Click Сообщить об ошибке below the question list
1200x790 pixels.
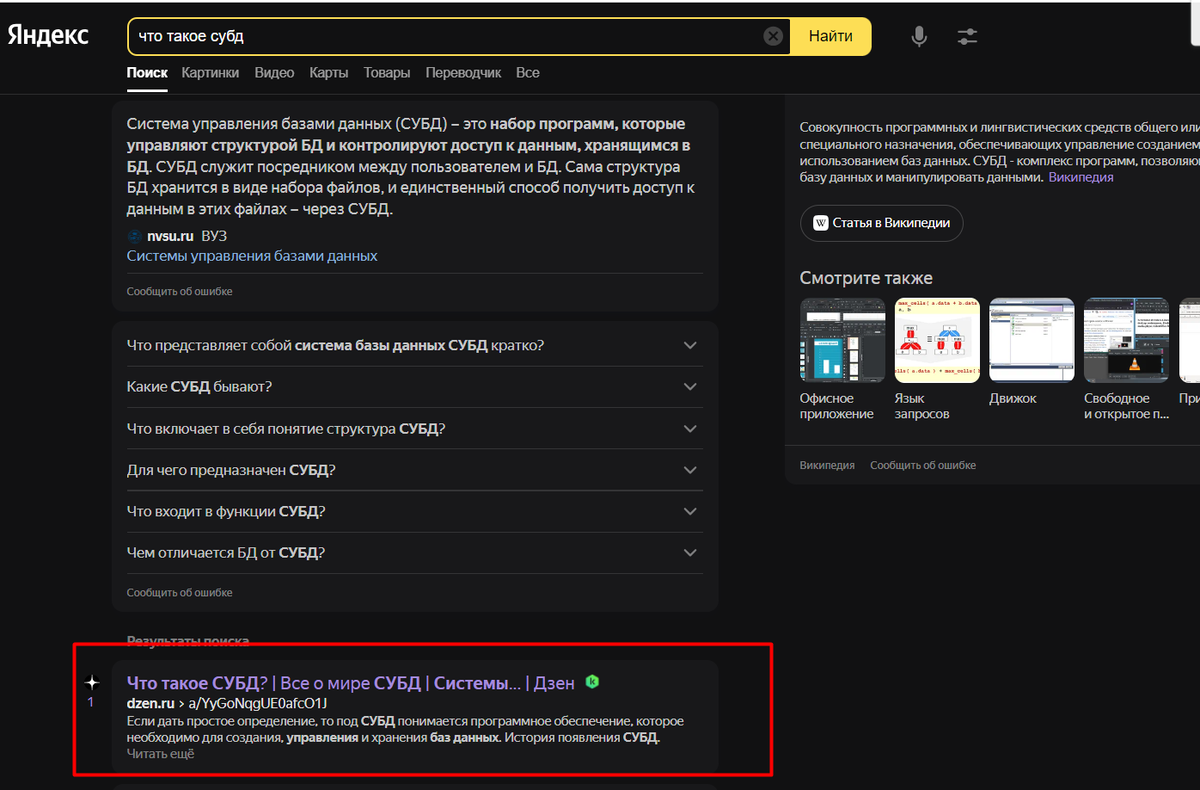pos(180,593)
